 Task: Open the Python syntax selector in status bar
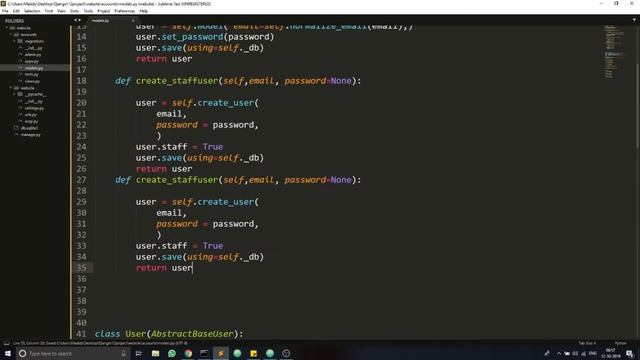click(x=620, y=343)
